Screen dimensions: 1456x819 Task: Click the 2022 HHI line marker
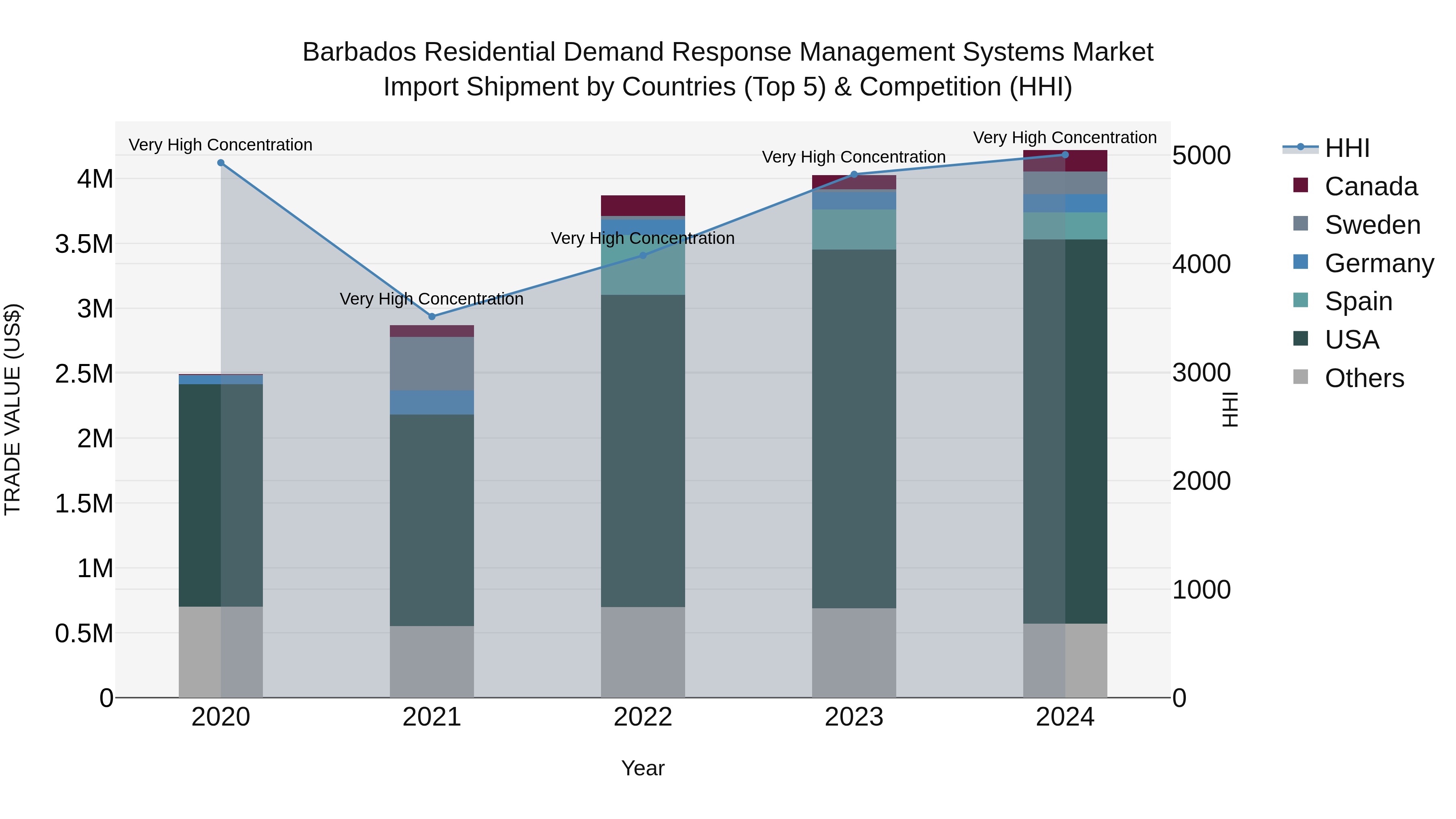click(643, 256)
